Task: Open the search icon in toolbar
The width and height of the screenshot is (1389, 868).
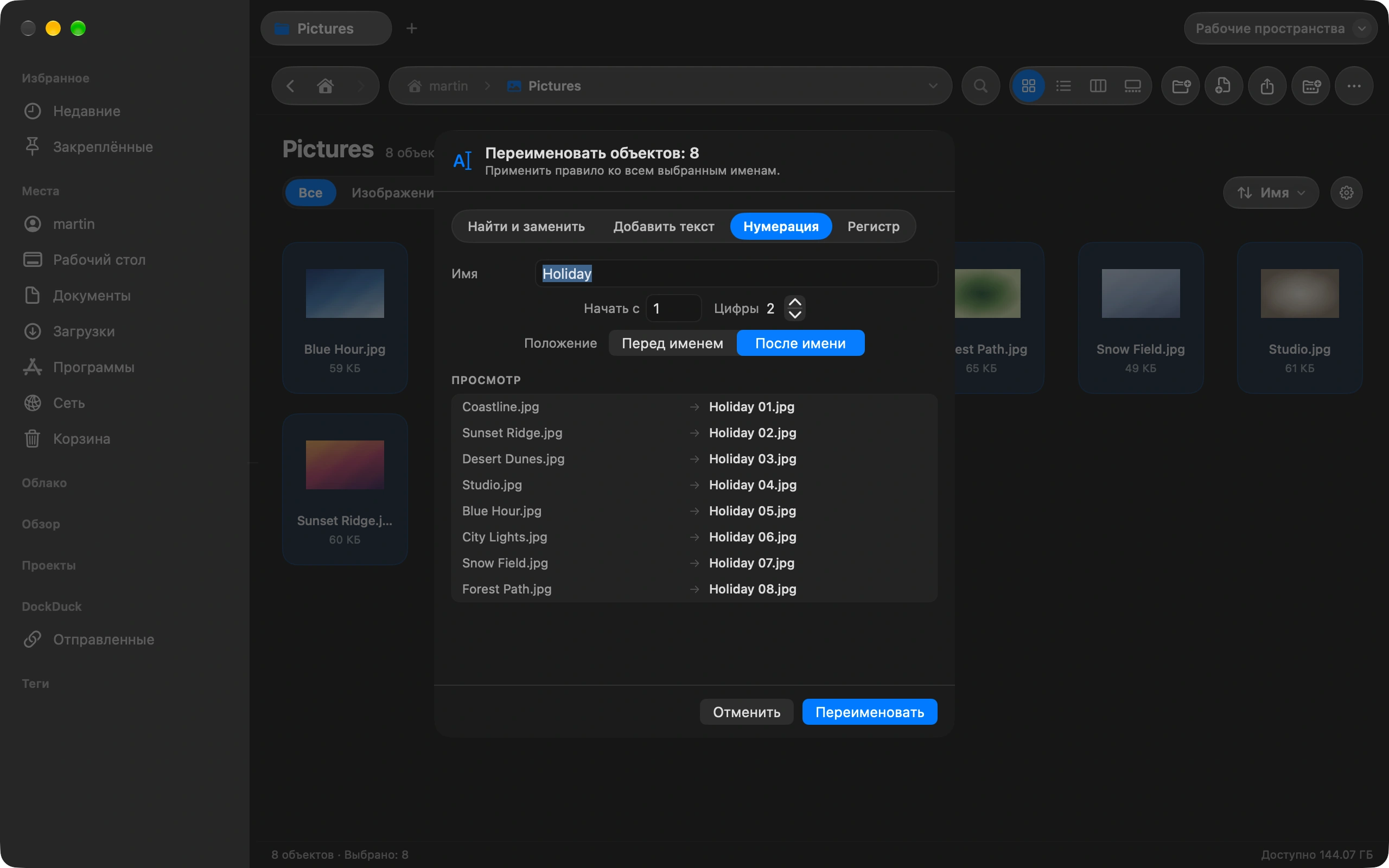Action: [981, 86]
